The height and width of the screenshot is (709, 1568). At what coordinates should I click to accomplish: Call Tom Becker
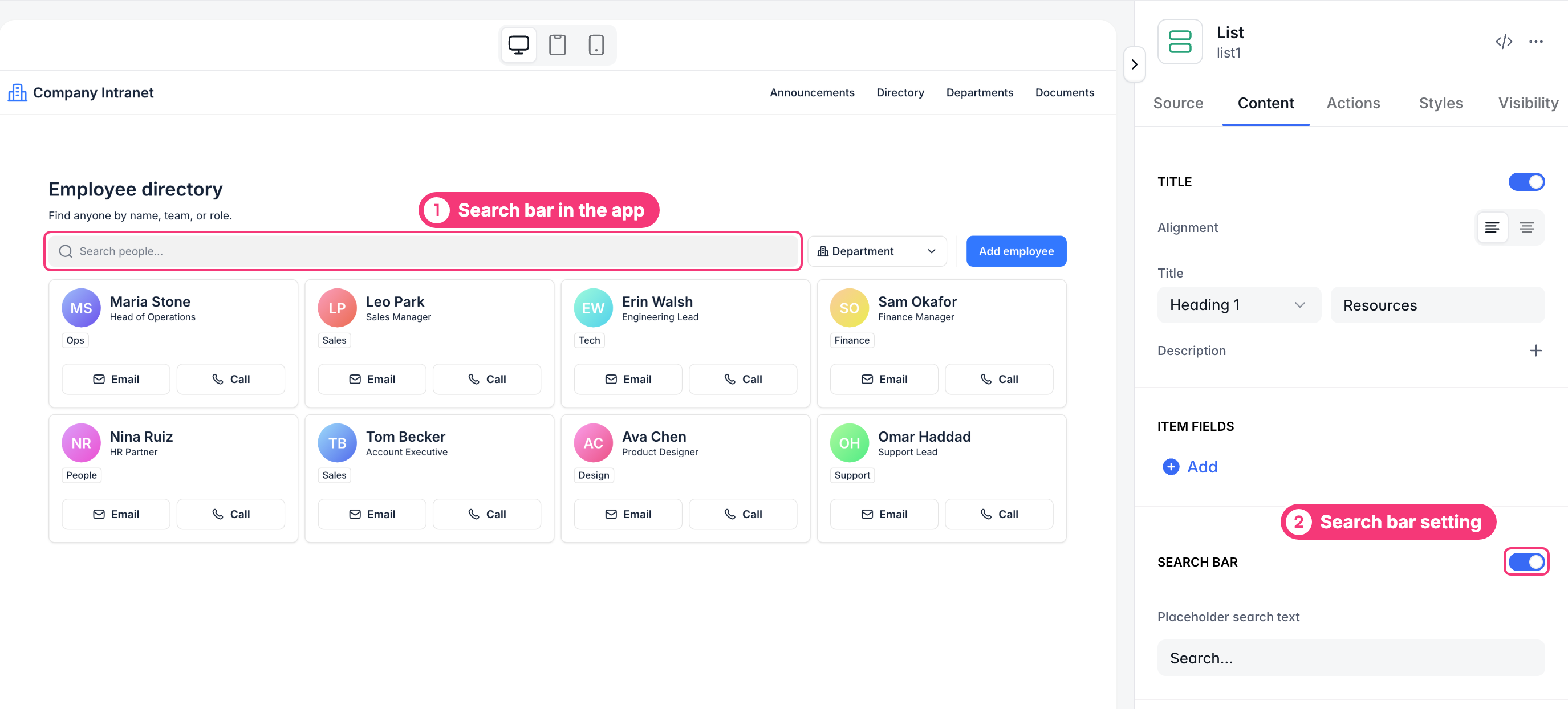[486, 514]
